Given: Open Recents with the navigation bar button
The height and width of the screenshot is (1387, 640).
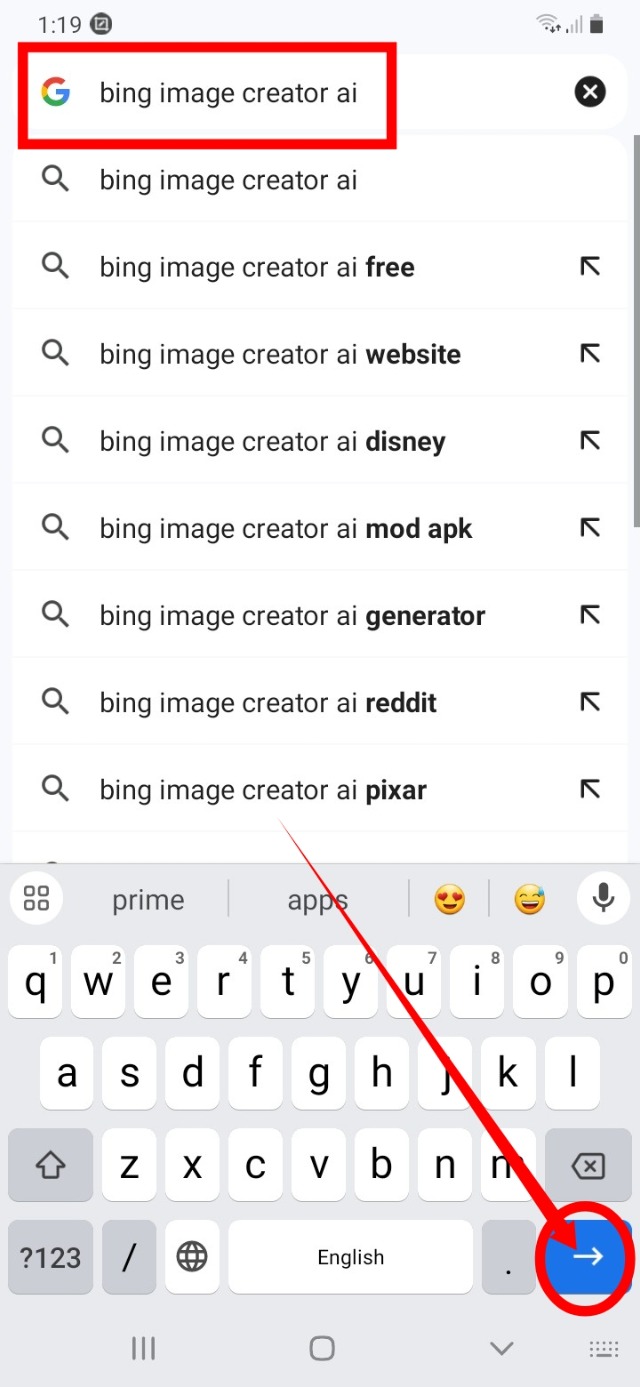Looking at the screenshot, I should (143, 1348).
